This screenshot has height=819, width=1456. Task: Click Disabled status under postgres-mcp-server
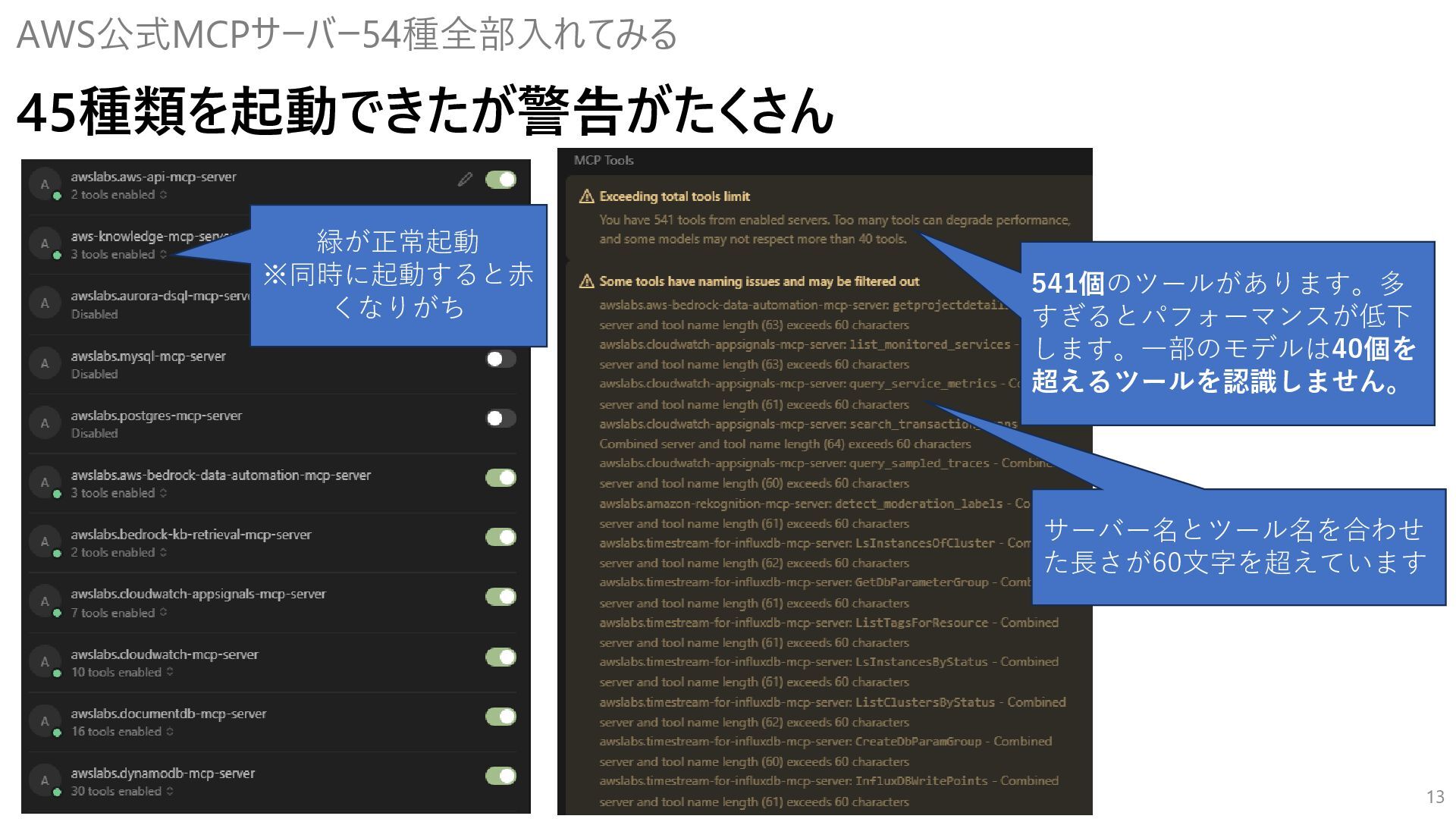(x=95, y=433)
